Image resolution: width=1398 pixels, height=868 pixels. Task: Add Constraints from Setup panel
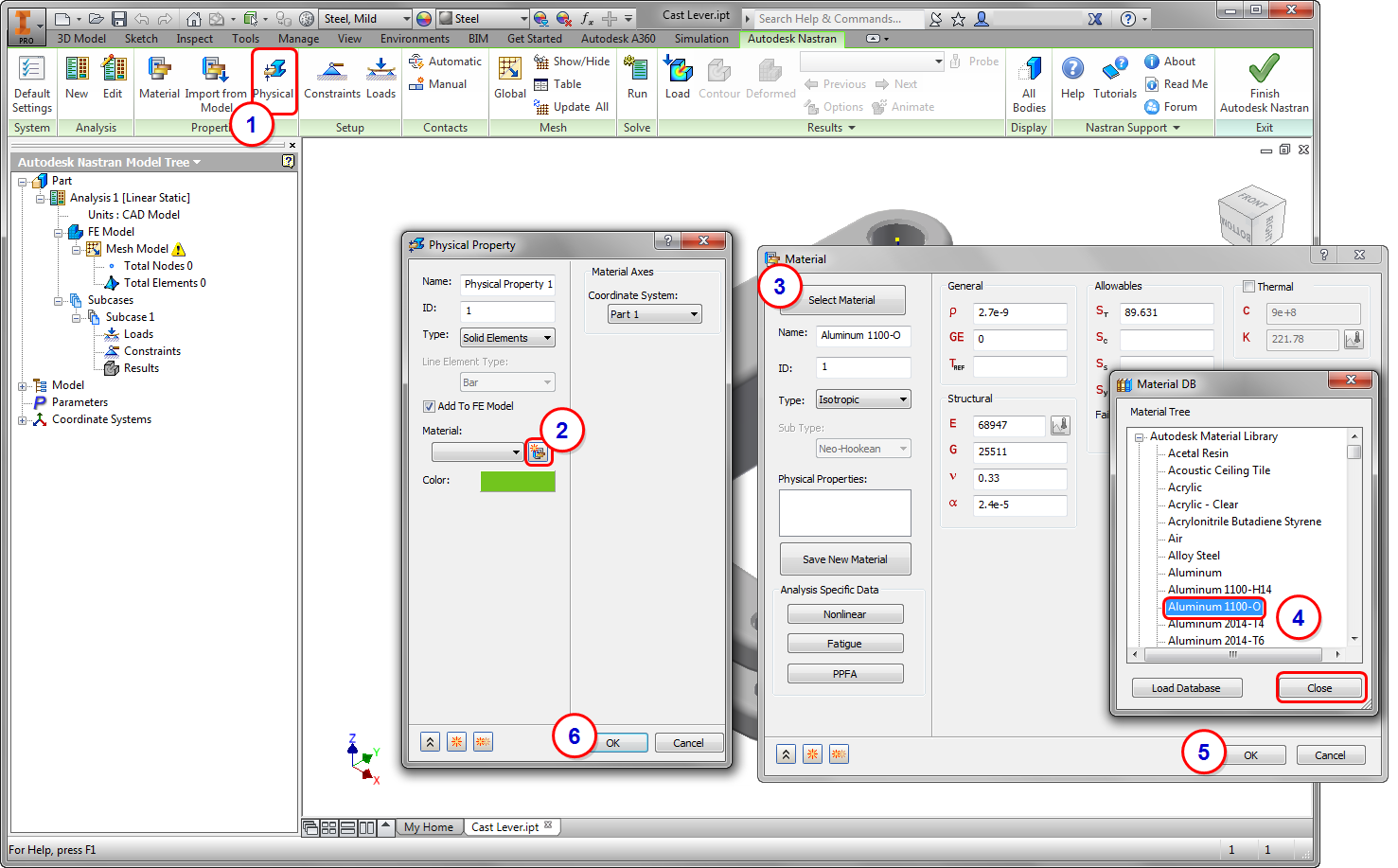[332, 78]
